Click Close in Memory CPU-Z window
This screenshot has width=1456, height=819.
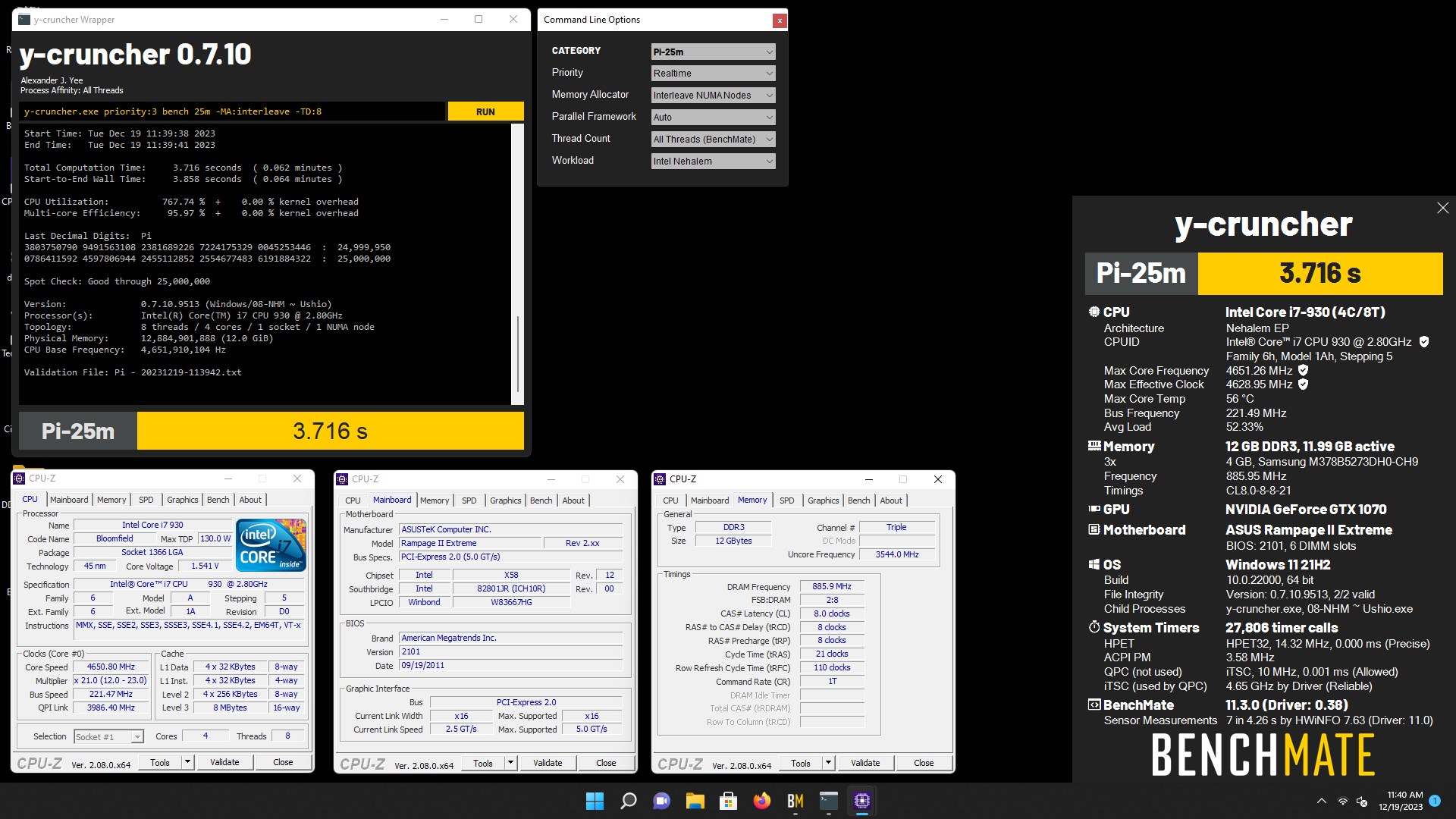tap(924, 763)
